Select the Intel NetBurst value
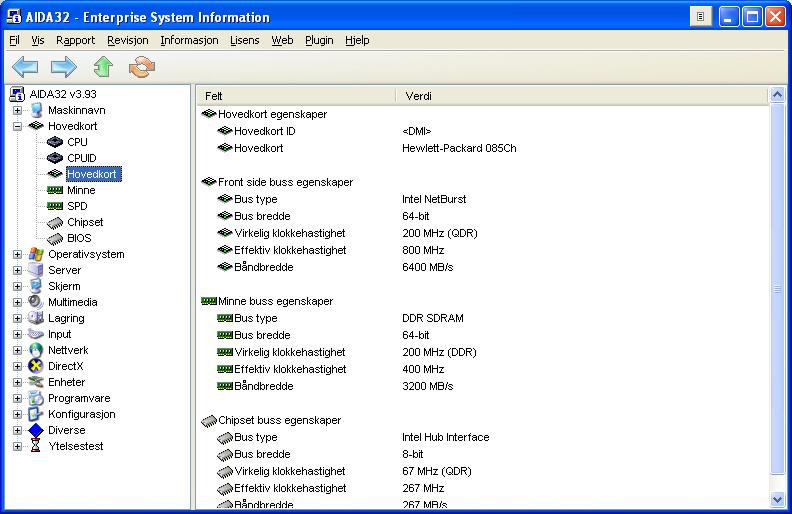Screen dimensions: 792x514 click(x=434, y=199)
